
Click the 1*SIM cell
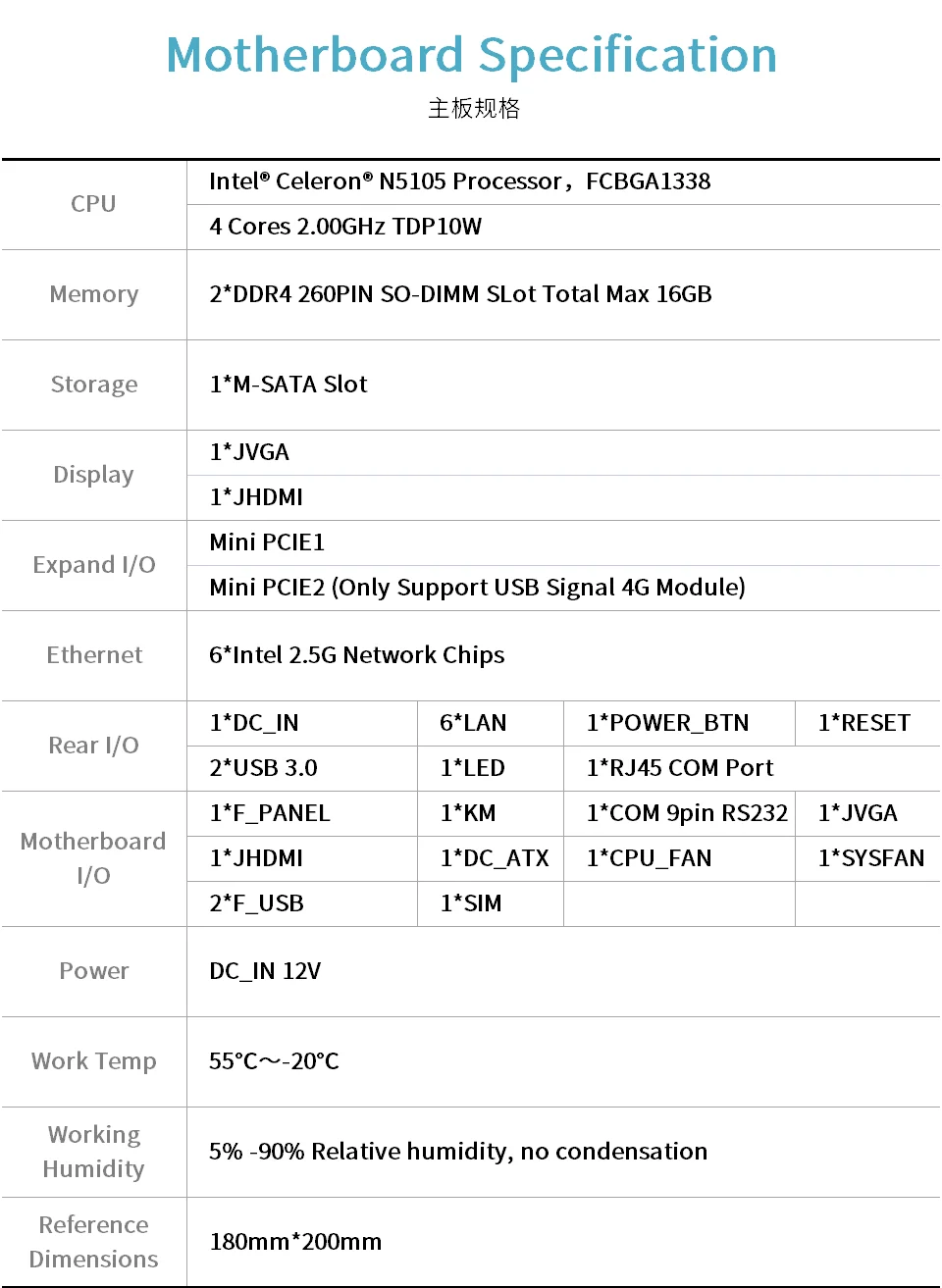[471, 903]
